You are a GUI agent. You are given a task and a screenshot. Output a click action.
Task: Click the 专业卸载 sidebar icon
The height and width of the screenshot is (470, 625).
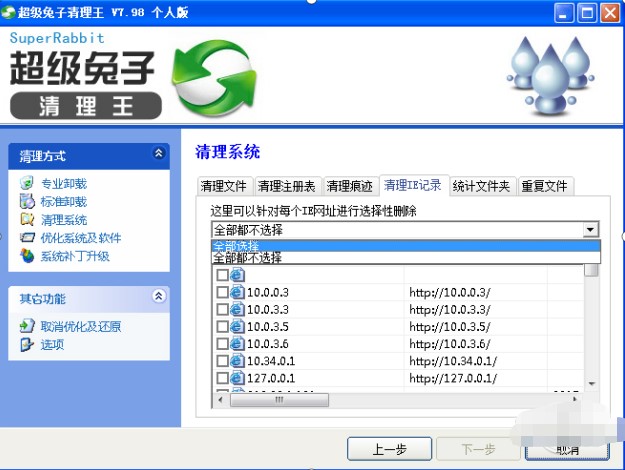pyautogui.click(x=27, y=183)
